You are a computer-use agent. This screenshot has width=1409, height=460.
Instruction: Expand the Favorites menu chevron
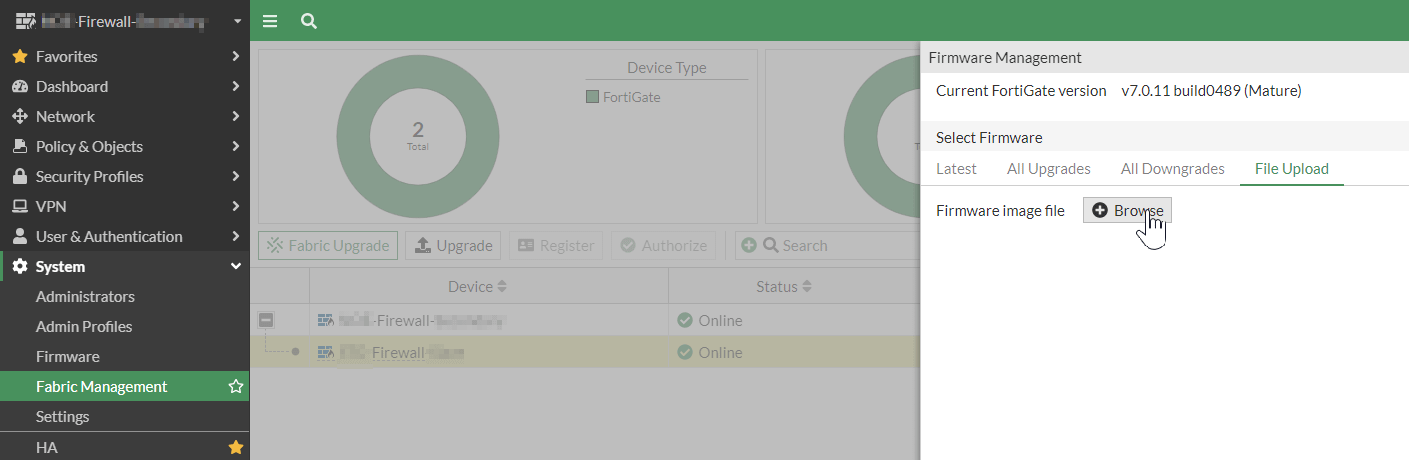235,56
